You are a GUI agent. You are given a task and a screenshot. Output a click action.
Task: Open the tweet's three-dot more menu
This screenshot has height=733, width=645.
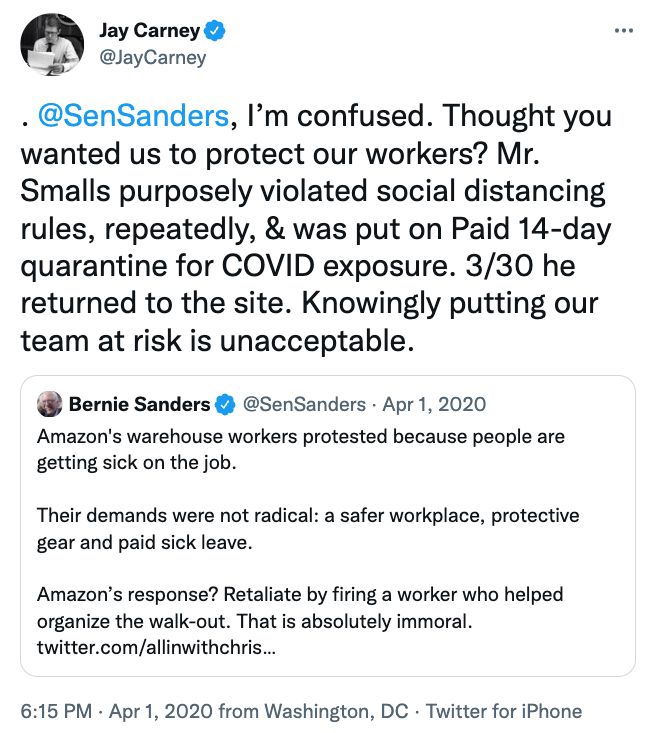coord(624,31)
